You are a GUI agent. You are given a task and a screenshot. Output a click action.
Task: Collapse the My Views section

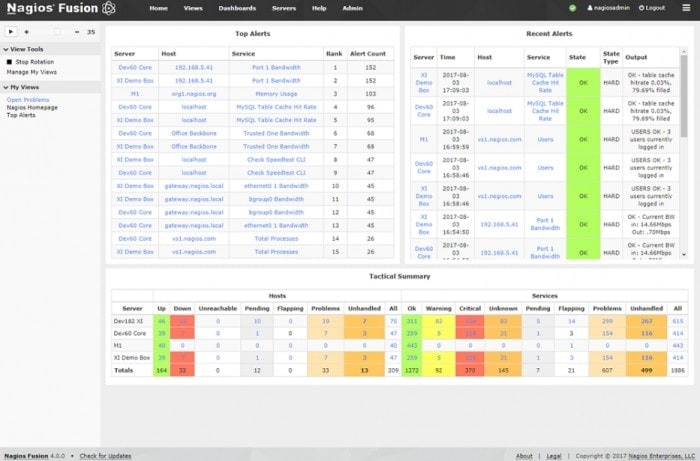pyautogui.click(x=21, y=87)
